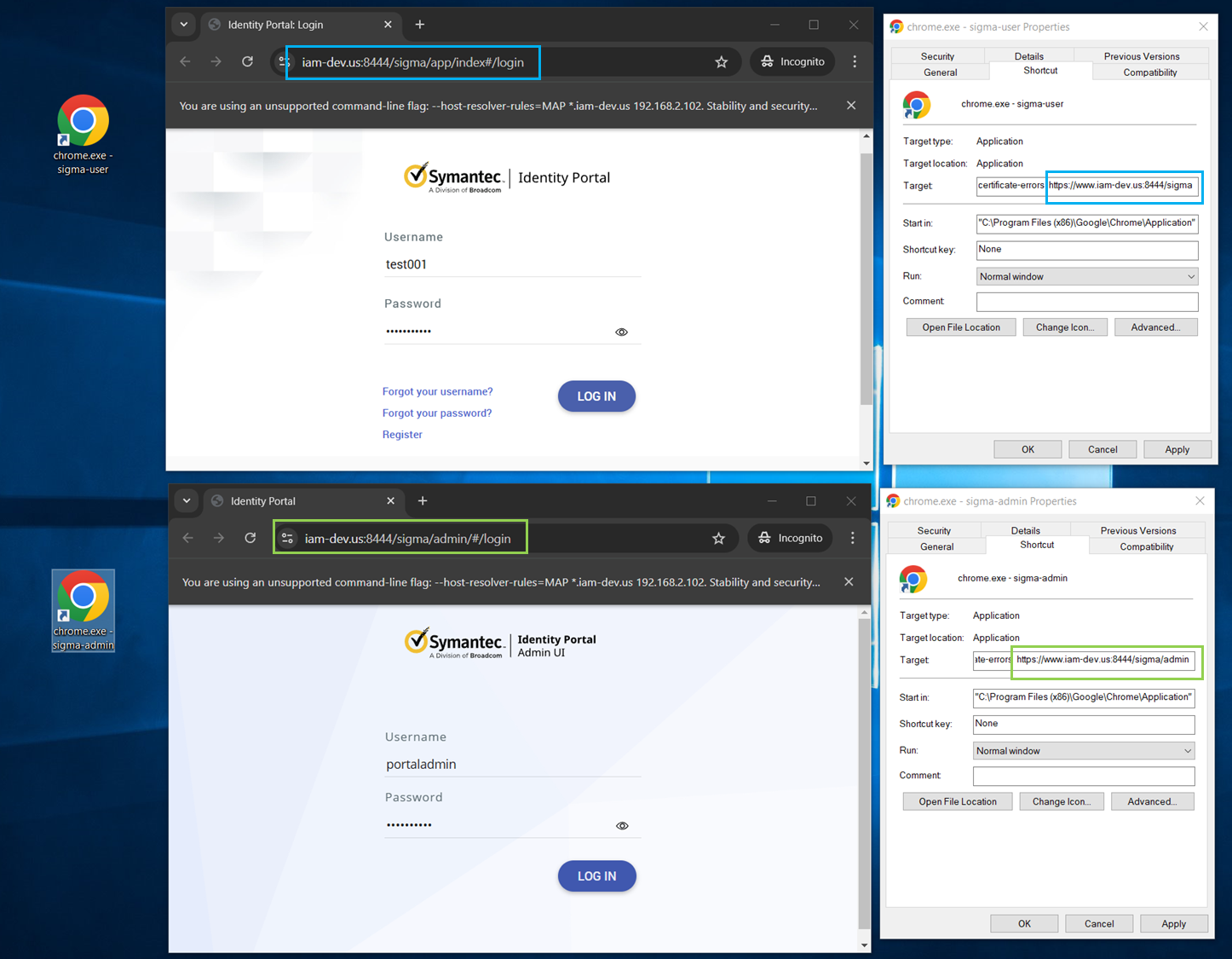The width and height of the screenshot is (1232, 959).
Task: Switch to Security tab in sigma-user Properties
Action: (937, 56)
